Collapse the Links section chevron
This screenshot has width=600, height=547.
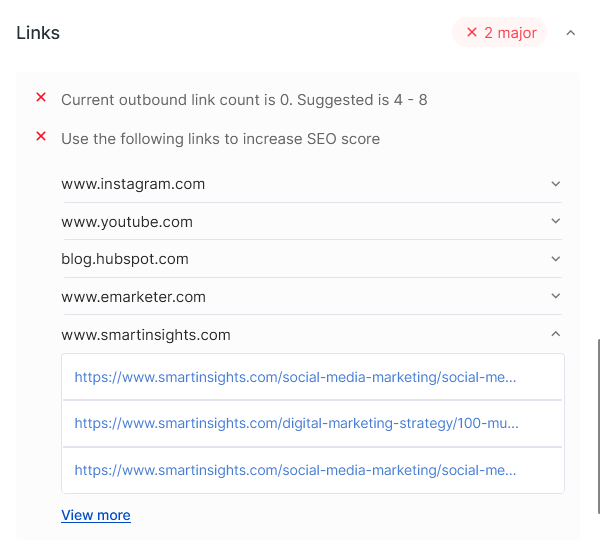pos(571,33)
